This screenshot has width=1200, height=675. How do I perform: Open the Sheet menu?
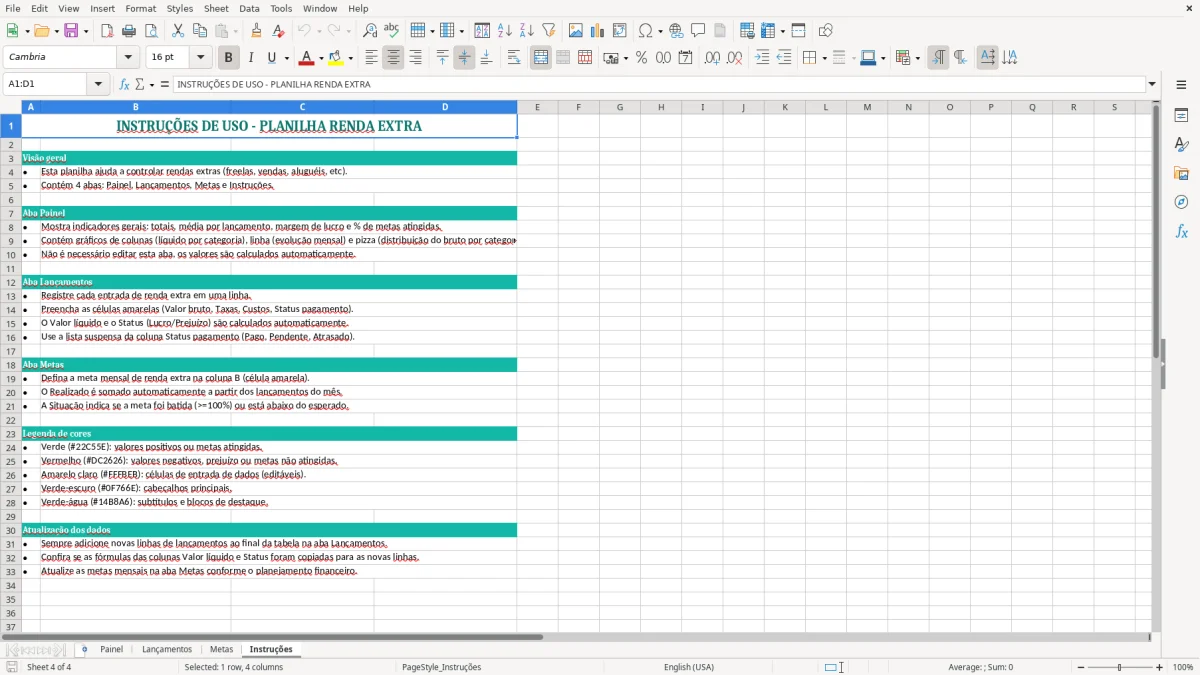216,8
